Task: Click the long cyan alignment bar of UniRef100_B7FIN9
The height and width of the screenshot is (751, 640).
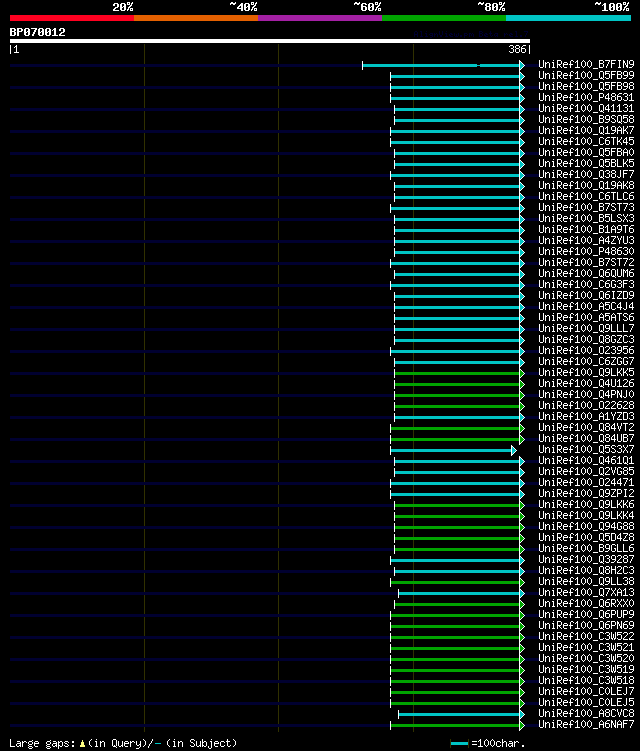Action: pyautogui.click(x=443, y=66)
